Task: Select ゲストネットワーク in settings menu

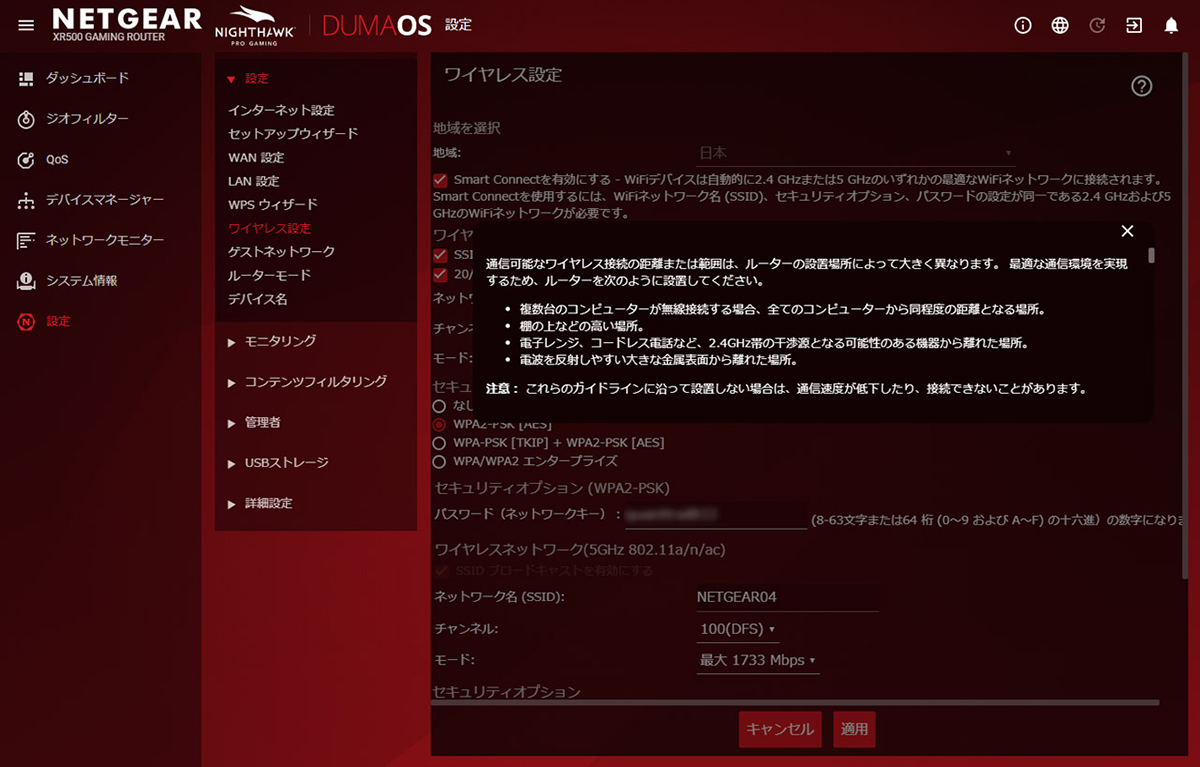Action: pos(281,252)
